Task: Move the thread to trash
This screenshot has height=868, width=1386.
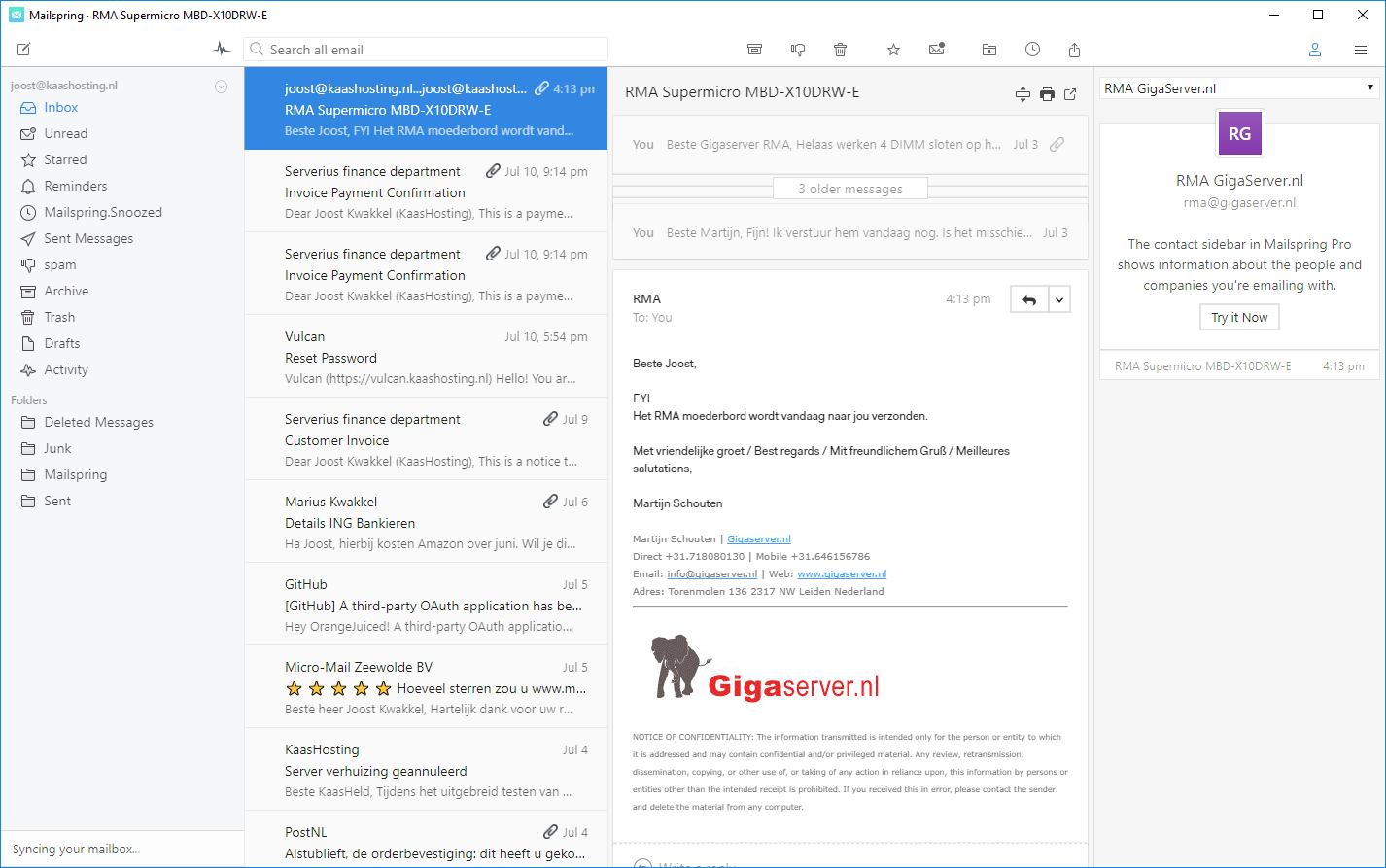Action: tap(841, 50)
